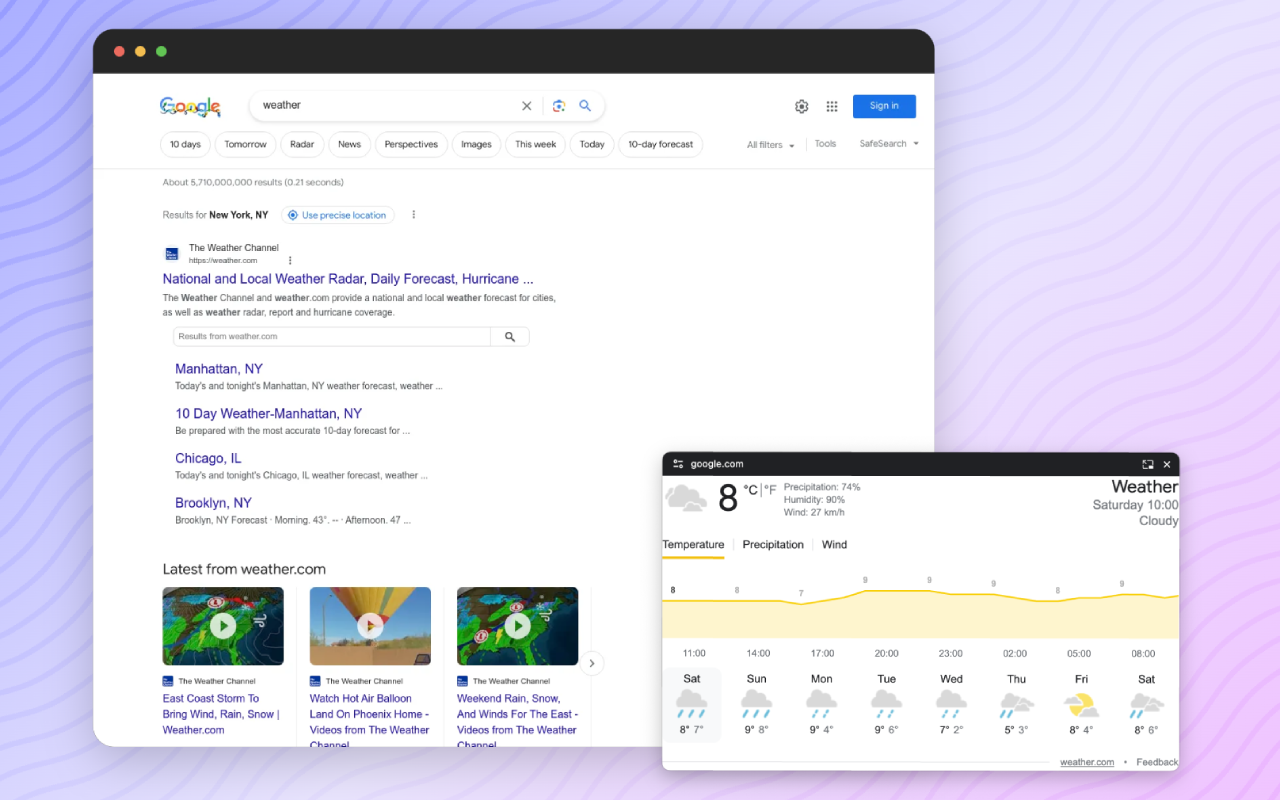Screen dimensions: 1280x800
Task: Click Use precise location
Action: 338,215
